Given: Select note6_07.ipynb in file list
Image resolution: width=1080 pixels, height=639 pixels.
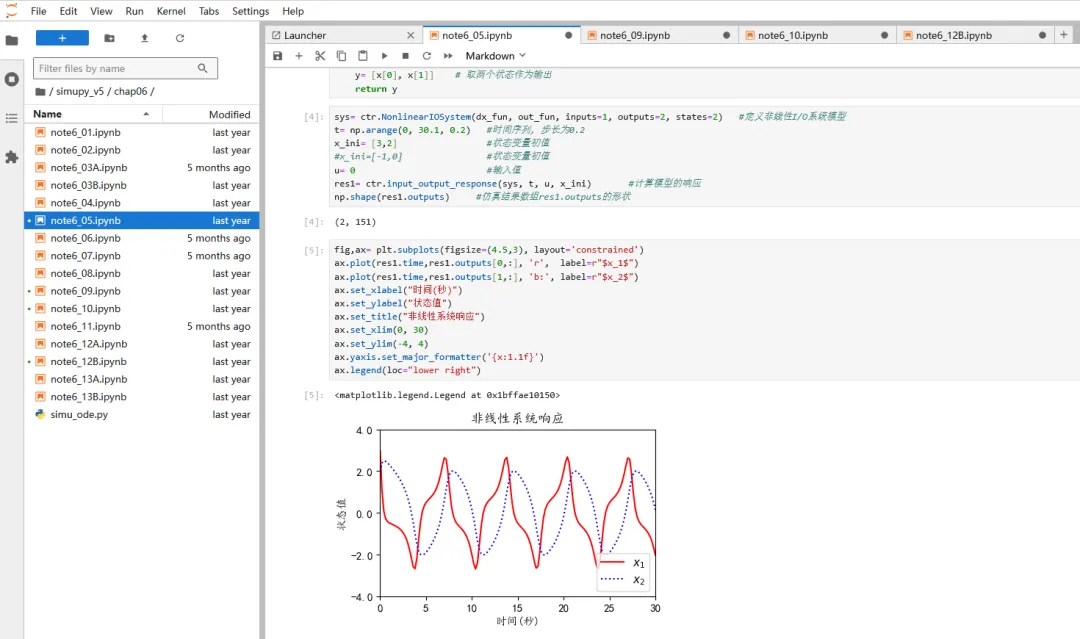Looking at the screenshot, I should 142,255.
